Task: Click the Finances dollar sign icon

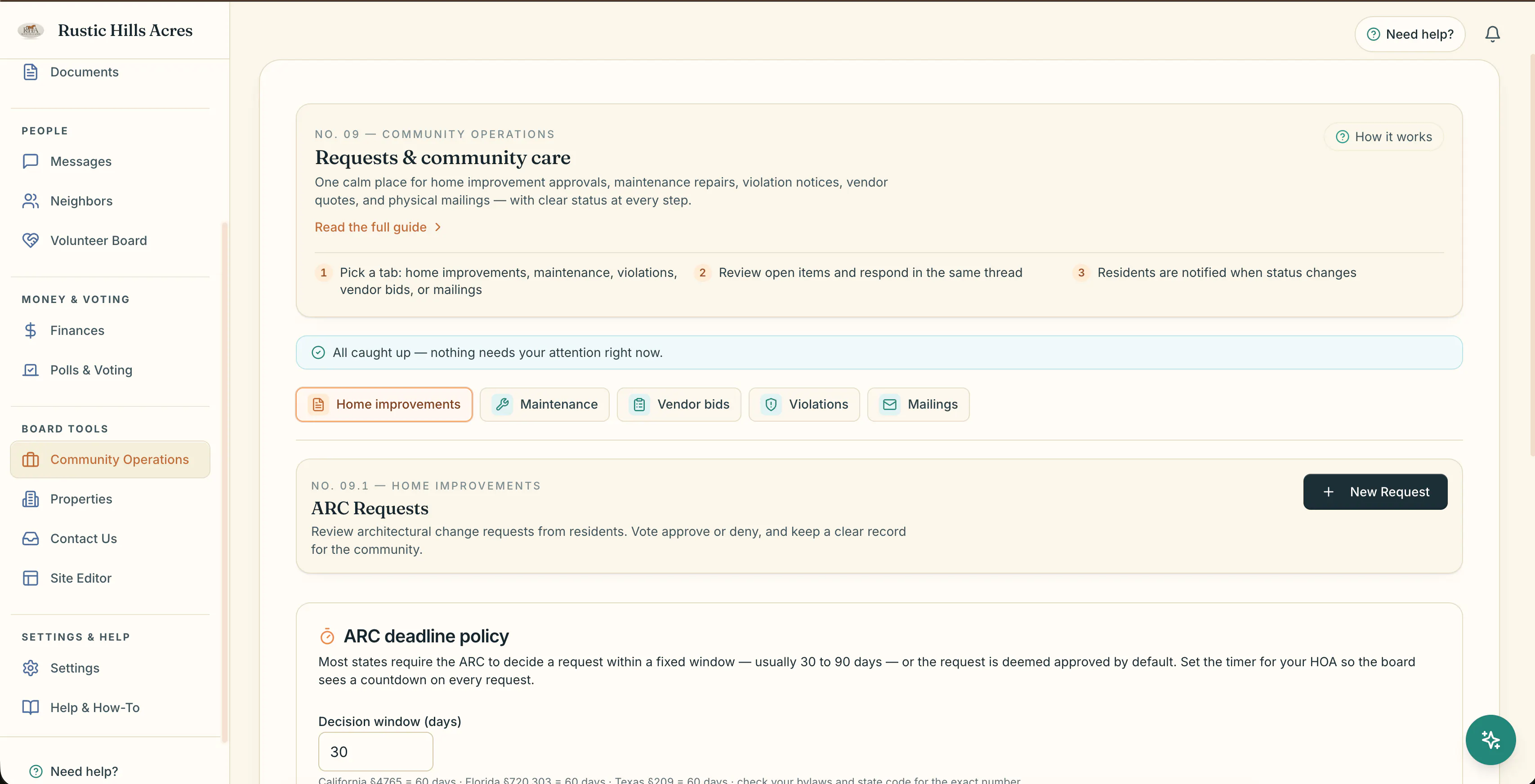Action: coord(31,331)
